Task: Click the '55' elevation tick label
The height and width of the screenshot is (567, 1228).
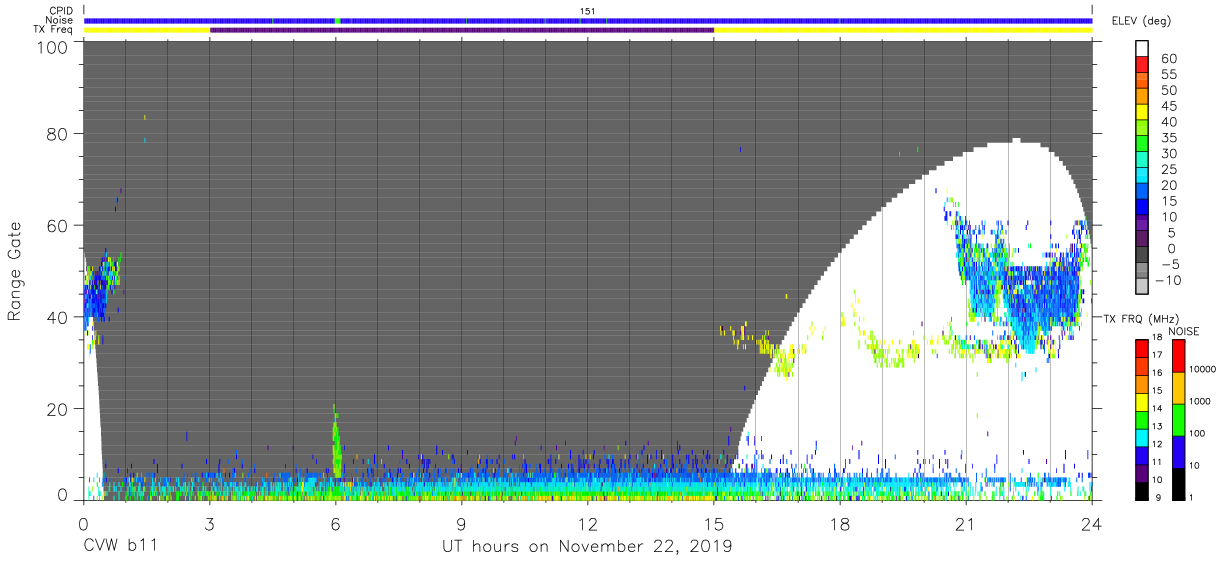Action: click(x=1168, y=75)
